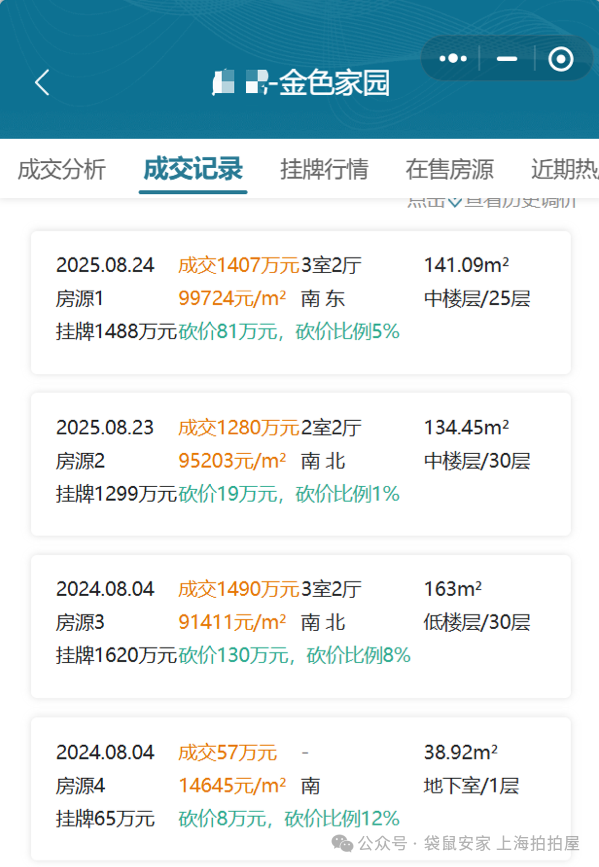Click the area value 163m²
Screen dimensions: 599x867
point(452,589)
